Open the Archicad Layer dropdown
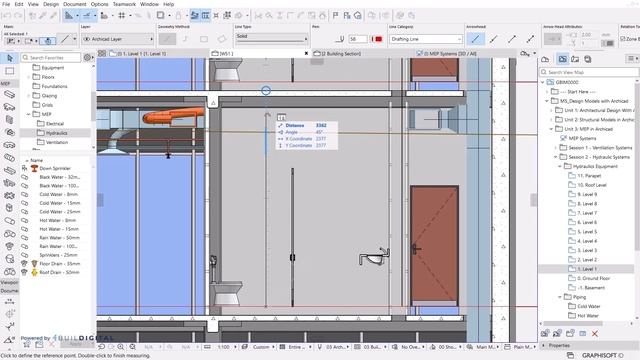 118,39
